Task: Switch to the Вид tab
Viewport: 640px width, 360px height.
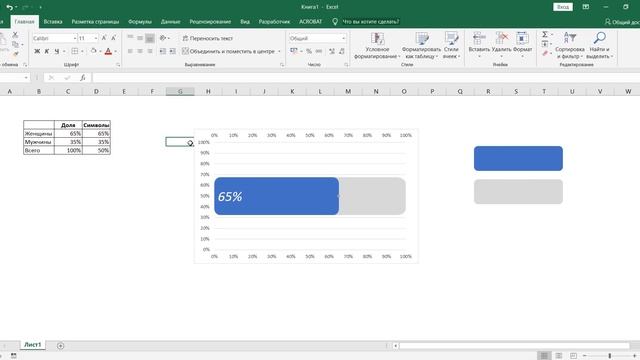Action: 244,22
